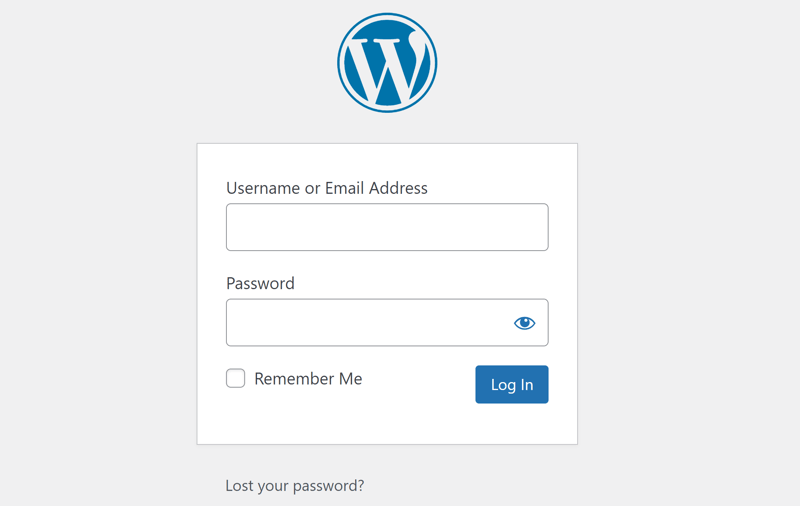This screenshot has width=800, height=506.
Task: Click empty space inside the white login panel
Action: pos(388,423)
